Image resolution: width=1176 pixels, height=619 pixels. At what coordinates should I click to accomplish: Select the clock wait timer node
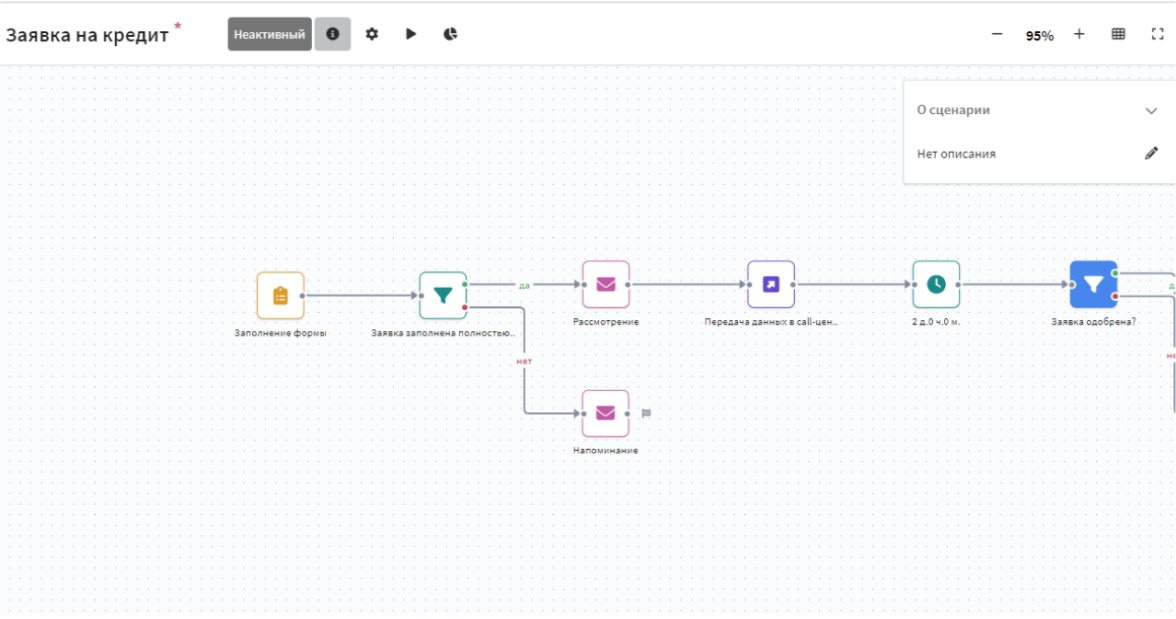click(936, 284)
